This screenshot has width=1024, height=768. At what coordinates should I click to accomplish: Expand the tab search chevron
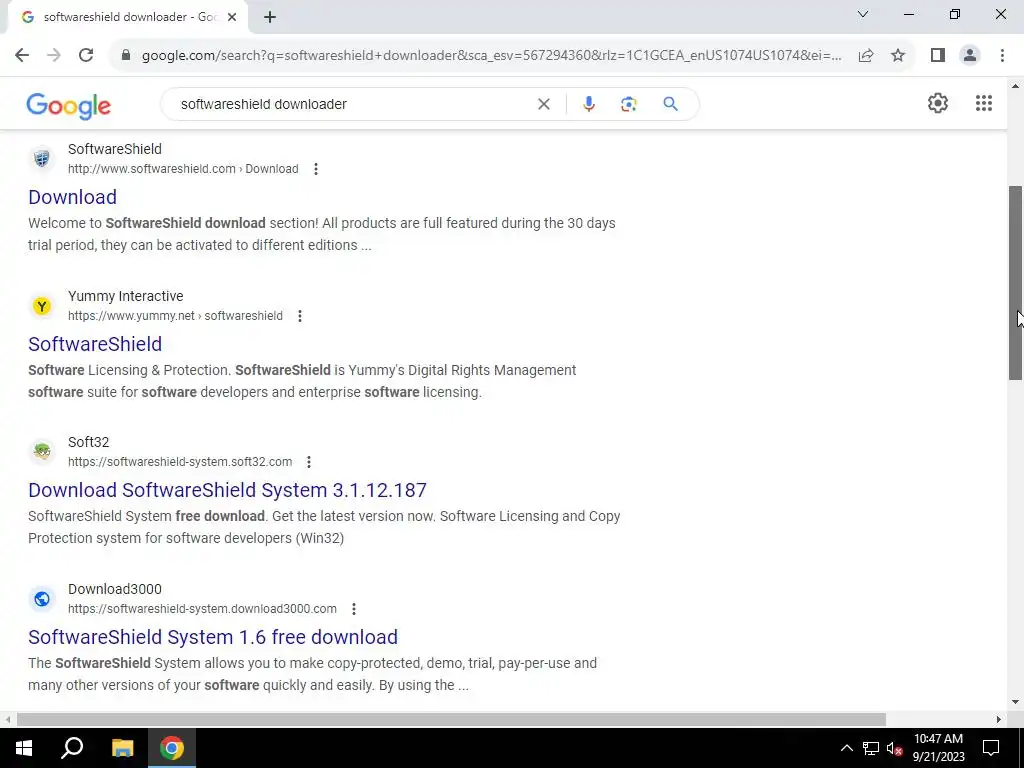click(x=863, y=14)
